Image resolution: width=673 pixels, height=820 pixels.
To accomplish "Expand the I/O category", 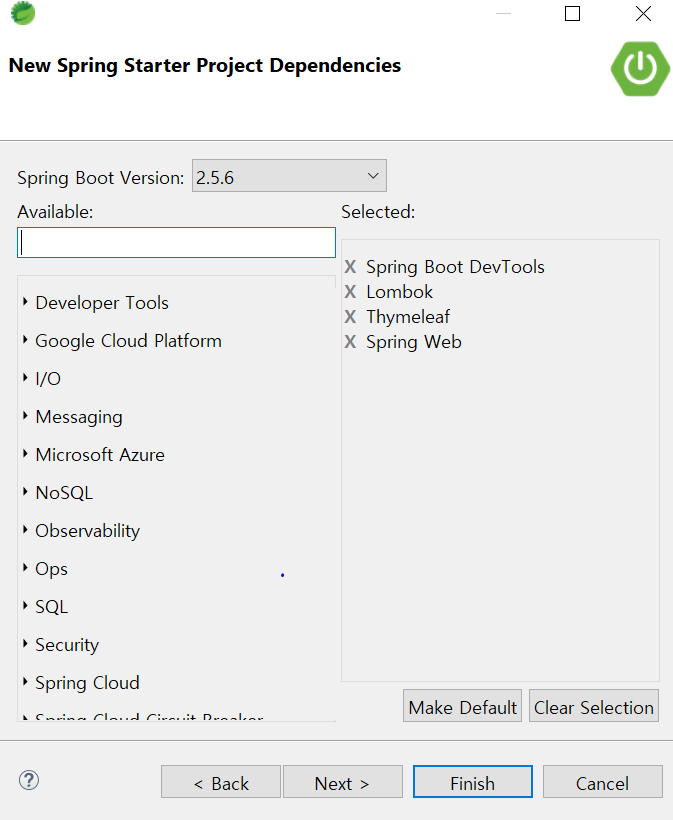I will point(25,377).
